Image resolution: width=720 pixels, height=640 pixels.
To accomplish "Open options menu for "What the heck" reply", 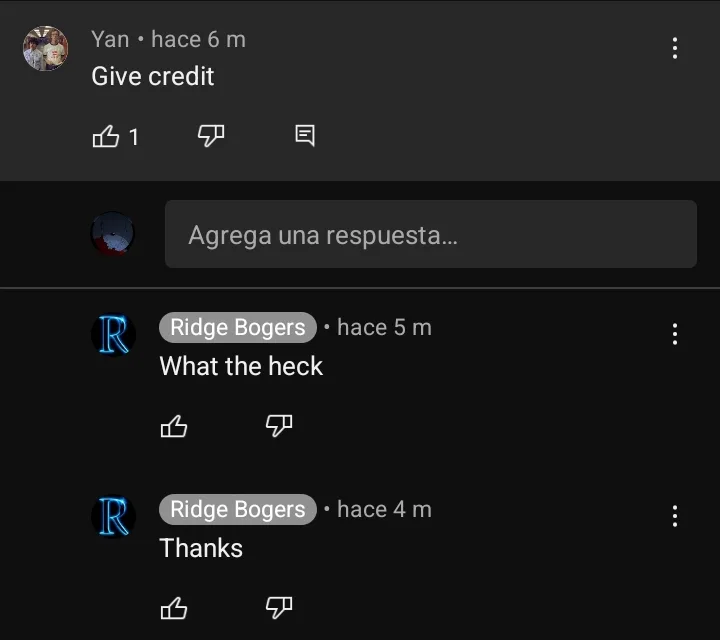I will coord(675,334).
